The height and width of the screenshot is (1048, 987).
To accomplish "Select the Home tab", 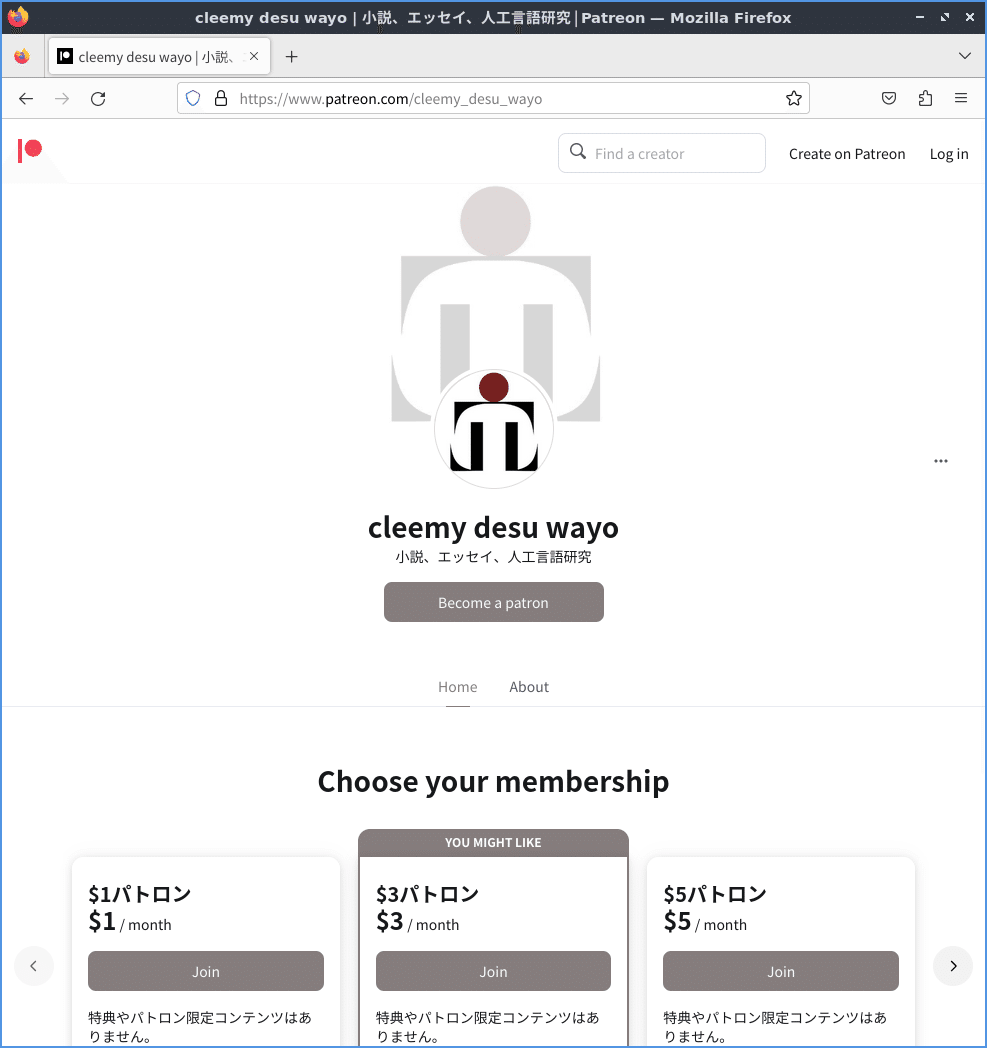I will 458,687.
